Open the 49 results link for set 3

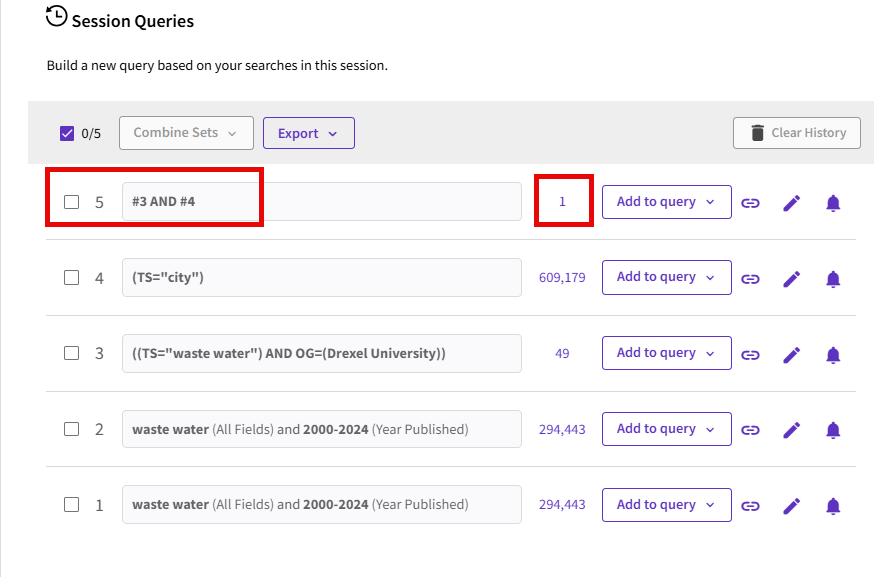[x=562, y=353]
